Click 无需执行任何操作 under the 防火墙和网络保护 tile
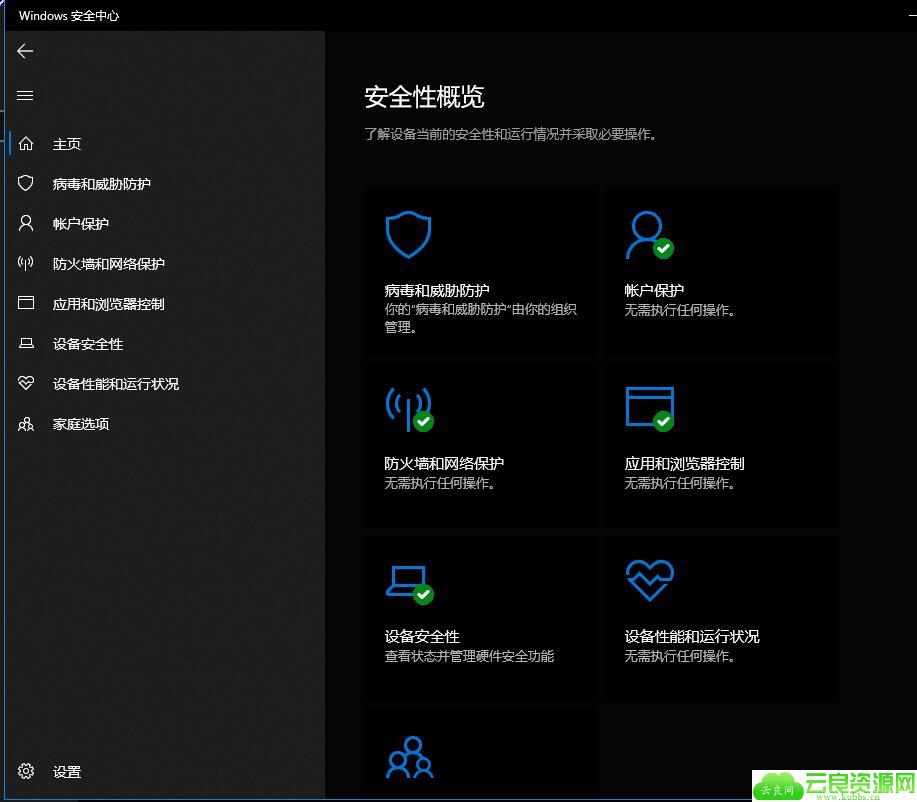The height and width of the screenshot is (802, 917). pos(440,483)
